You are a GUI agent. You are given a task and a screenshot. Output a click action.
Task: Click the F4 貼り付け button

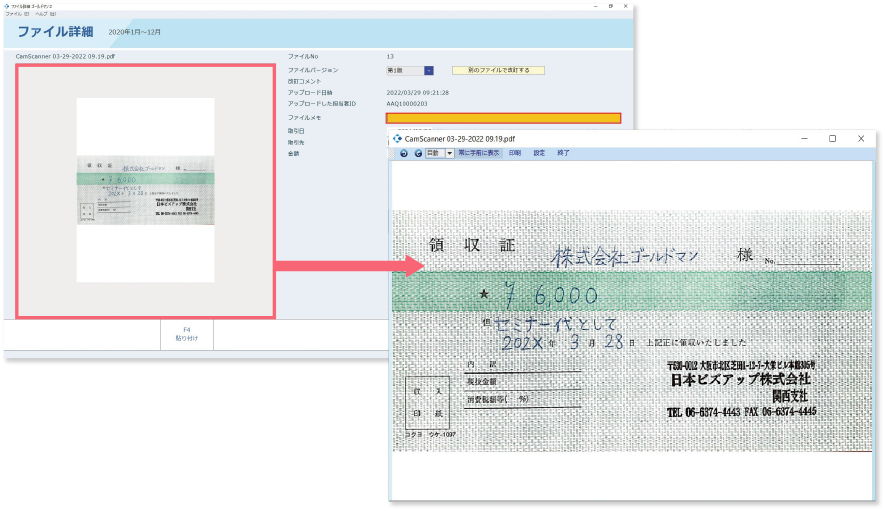pyautogui.click(x=187, y=334)
